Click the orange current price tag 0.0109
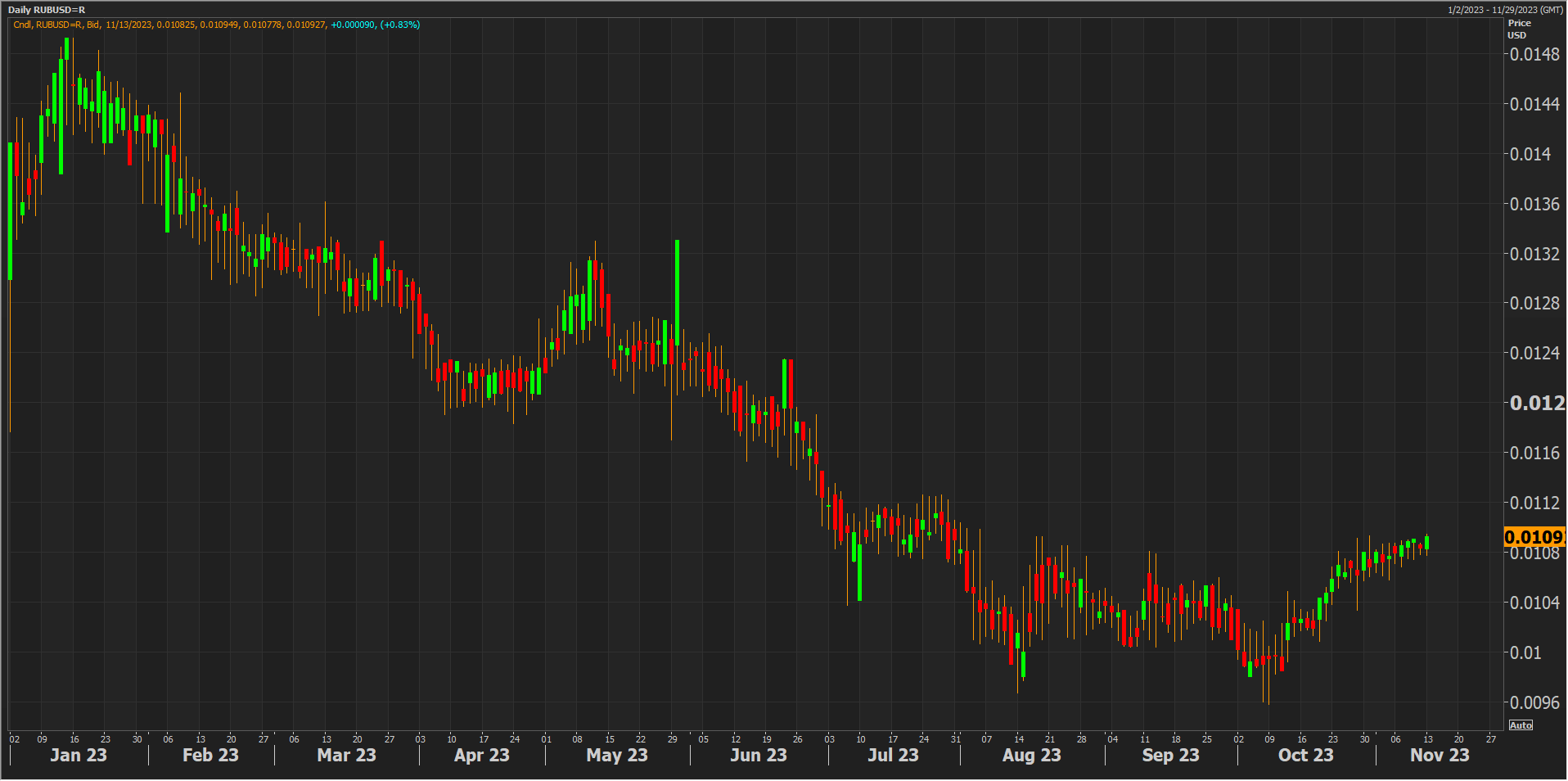Image resolution: width=1568 pixels, height=781 pixels. tap(1534, 537)
